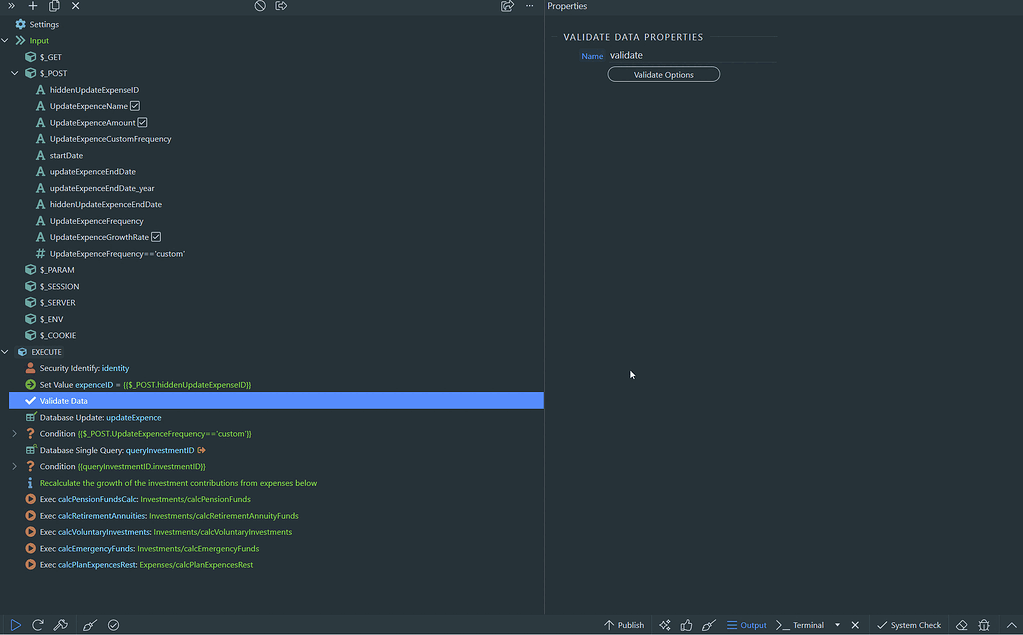Click the Security Identify person icon
The width and height of the screenshot is (1023, 635).
(31, 368)
